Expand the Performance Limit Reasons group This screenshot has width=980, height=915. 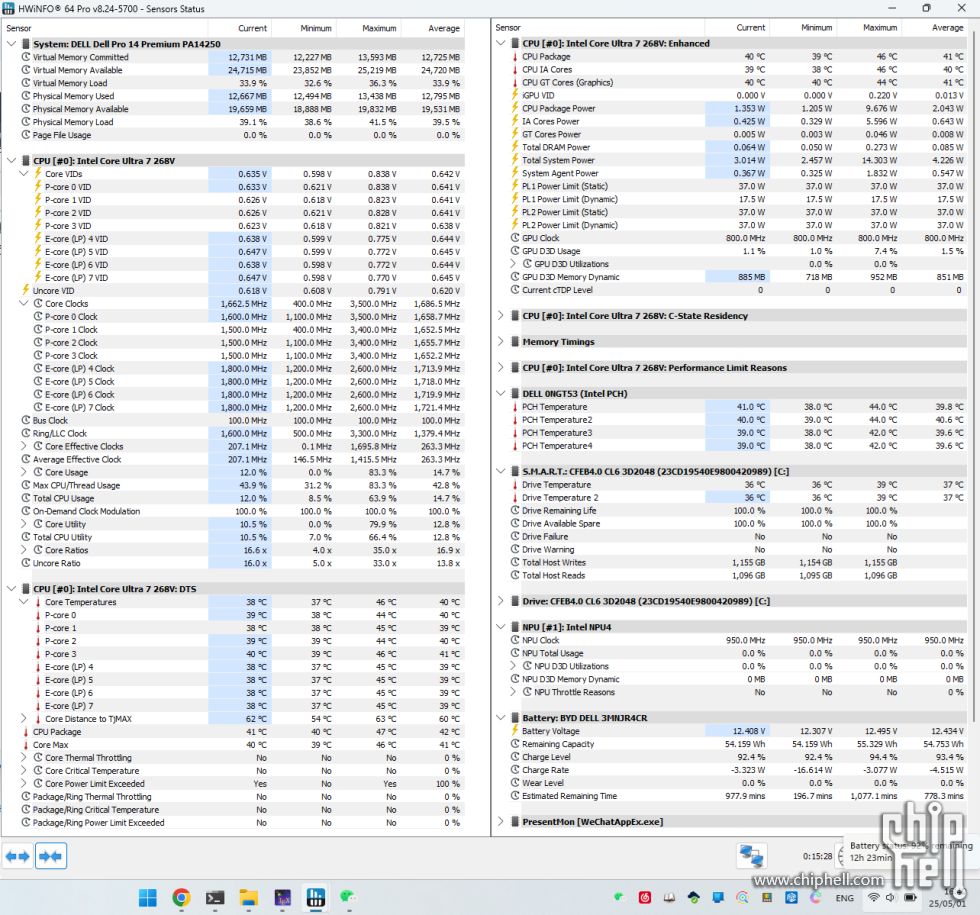tap(501, 368)
